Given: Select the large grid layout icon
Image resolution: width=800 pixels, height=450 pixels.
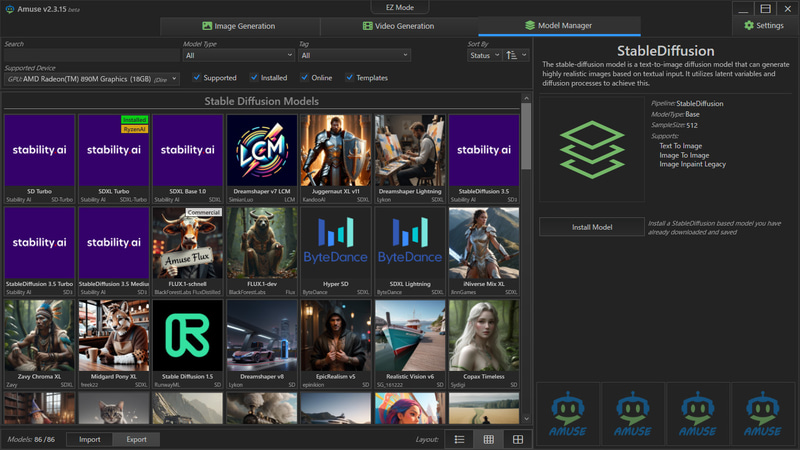Looking at the screenshot, I should 518,439.
